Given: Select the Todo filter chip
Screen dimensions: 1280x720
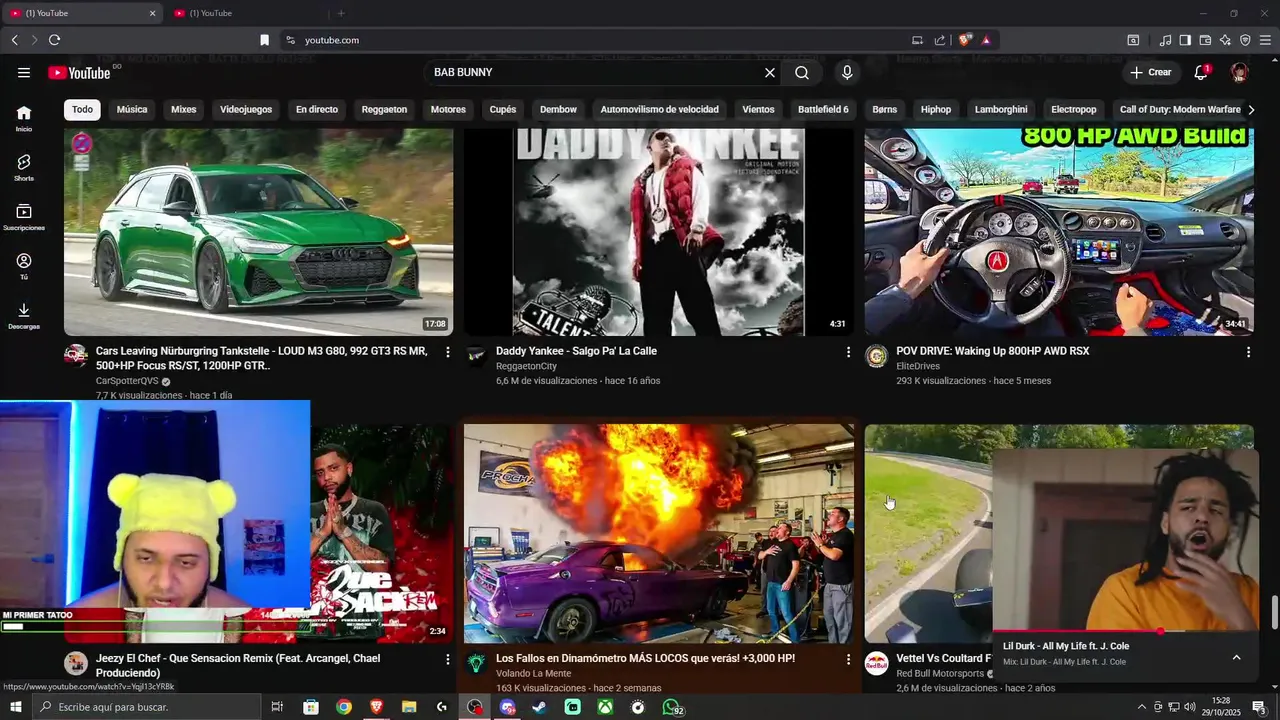Looking at the screenshot, I should point(82,109).
